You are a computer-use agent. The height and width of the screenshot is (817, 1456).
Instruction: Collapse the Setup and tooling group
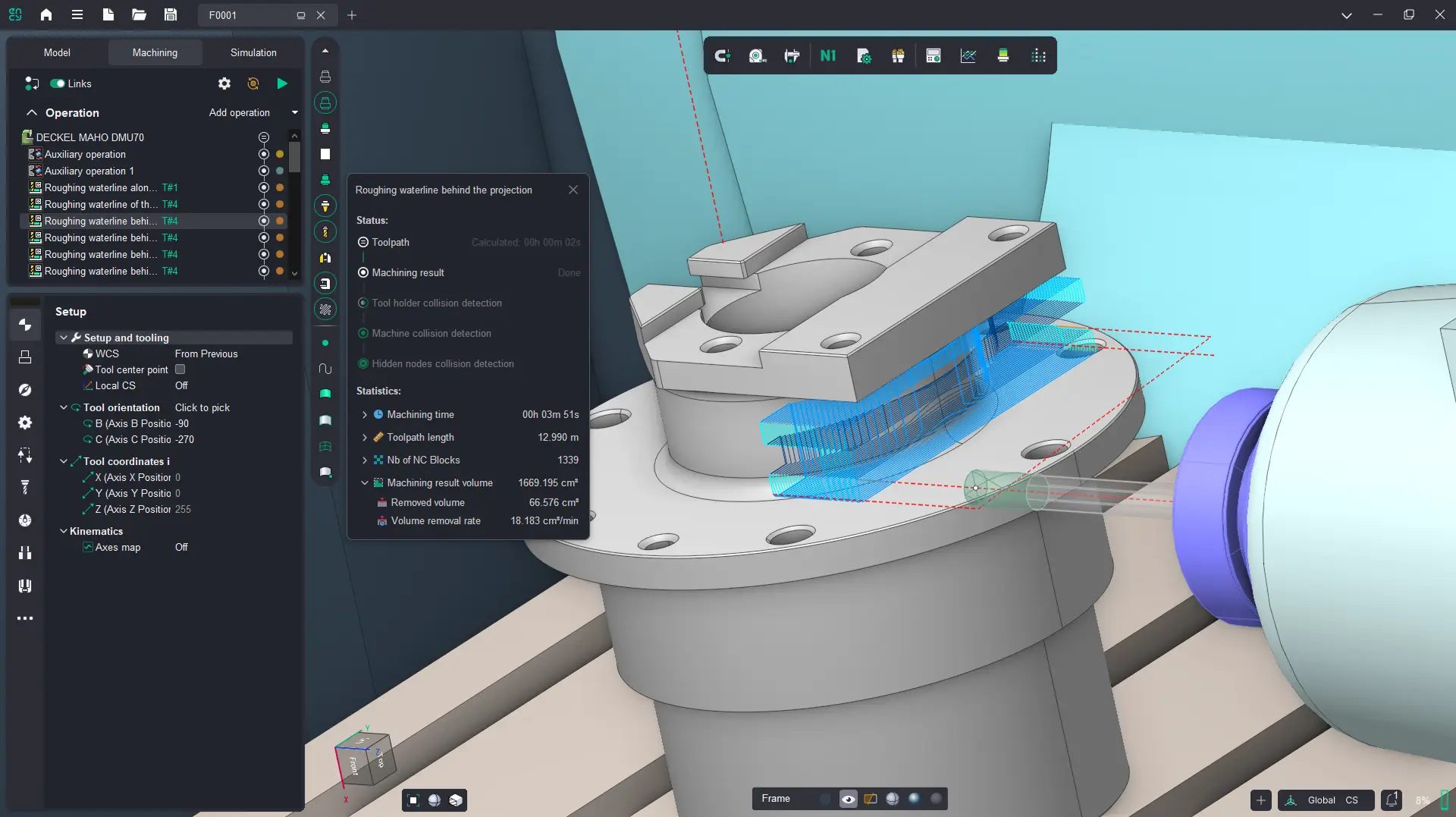tap(64, 338)
